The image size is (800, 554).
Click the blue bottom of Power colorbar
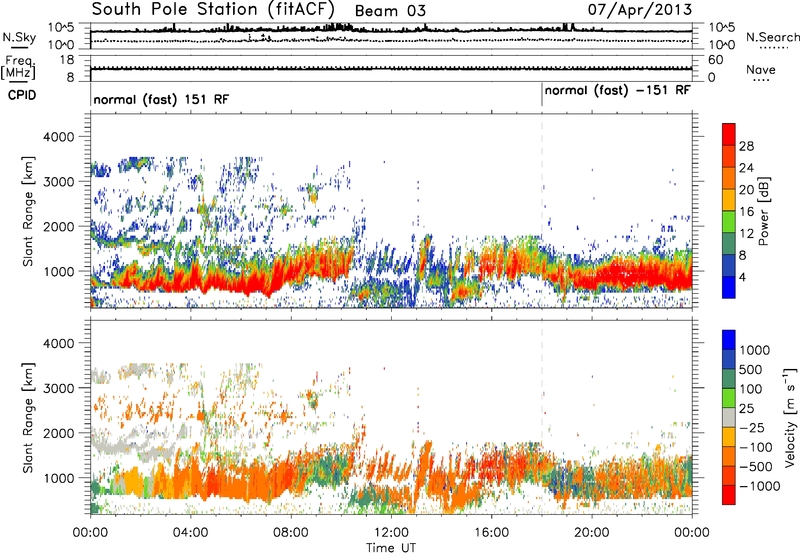729,287
